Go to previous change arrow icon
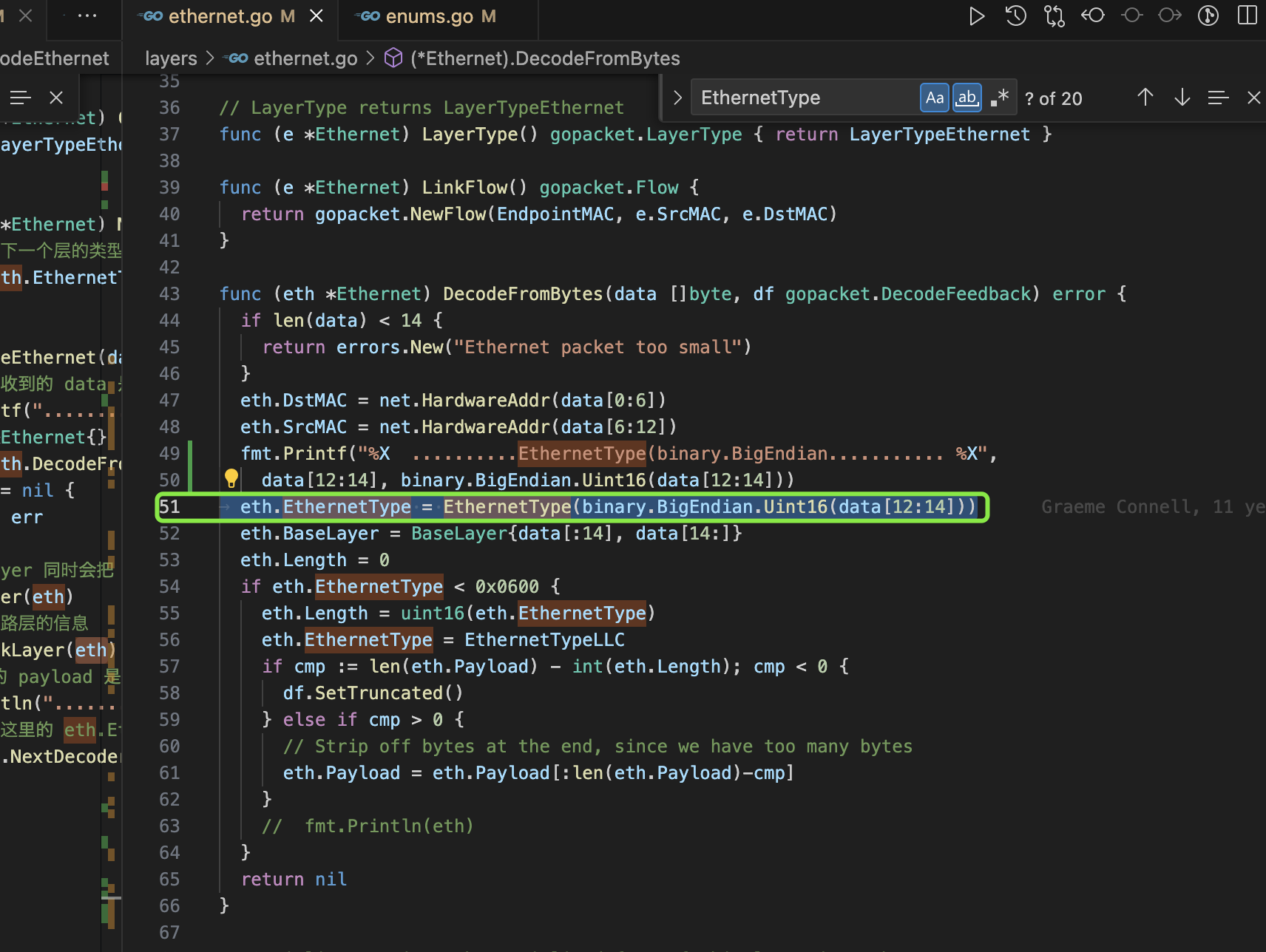This screenshot has height=952, width=1266. point(1093,16)
